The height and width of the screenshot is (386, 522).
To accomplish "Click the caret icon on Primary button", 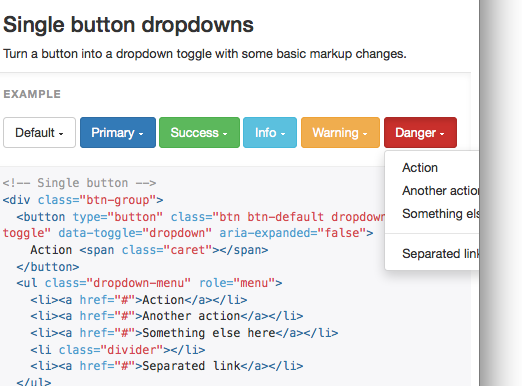I will coord(141,134).
